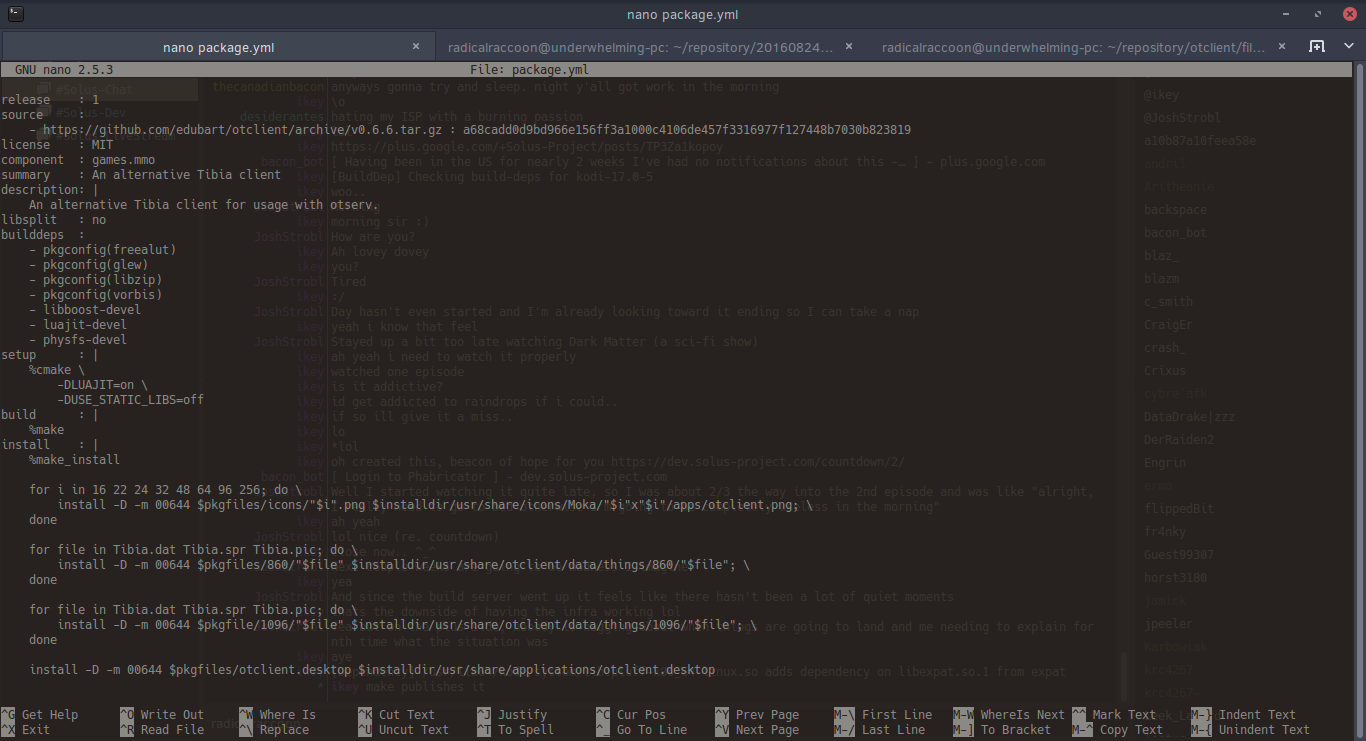The height and width of the screenshot is (741, 1366).
Task: Click the 'File: package.yml' header text
Action: (x=529, y=71)
